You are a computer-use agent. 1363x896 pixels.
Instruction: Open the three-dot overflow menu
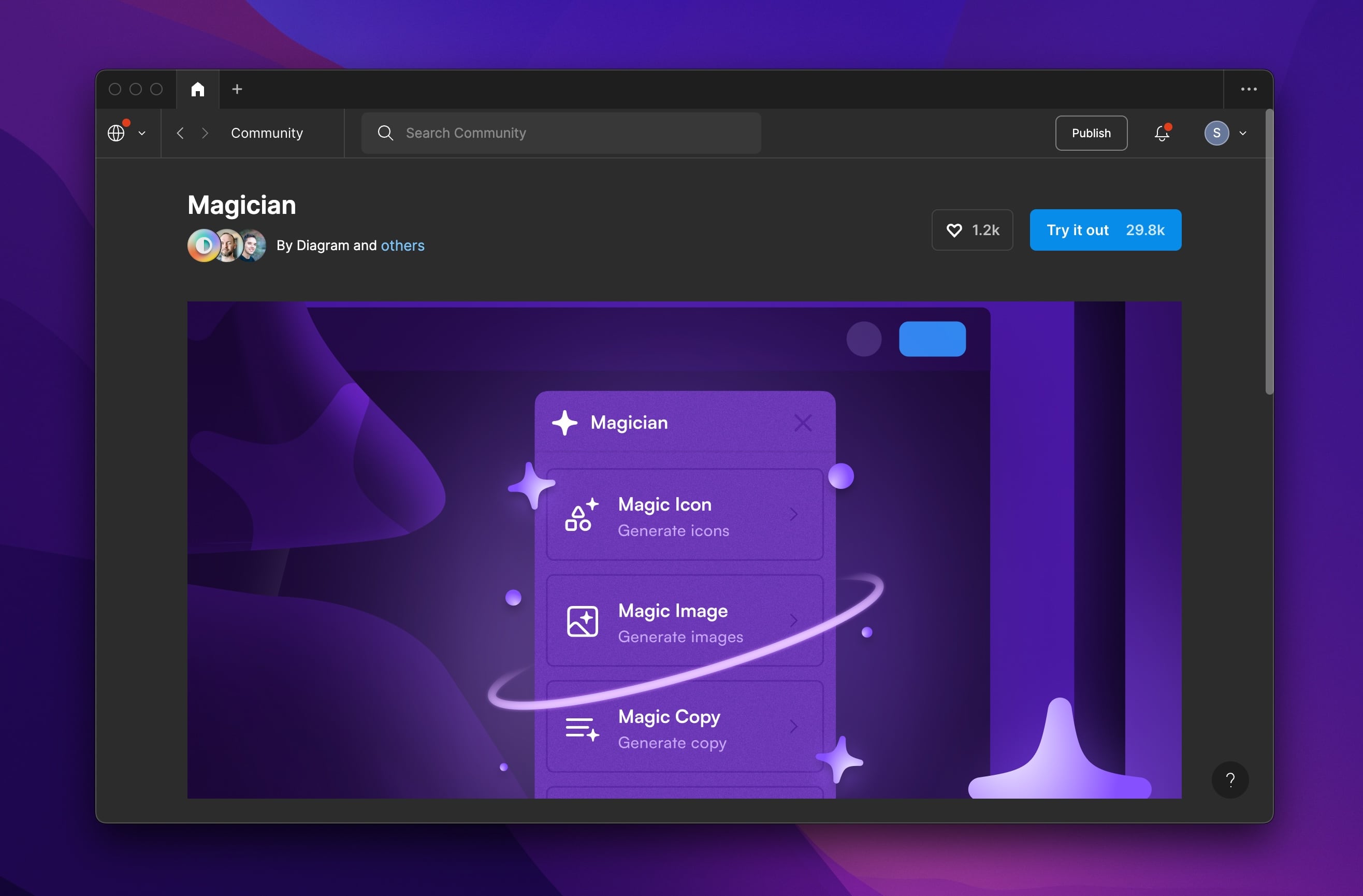tap(1249, 89)
